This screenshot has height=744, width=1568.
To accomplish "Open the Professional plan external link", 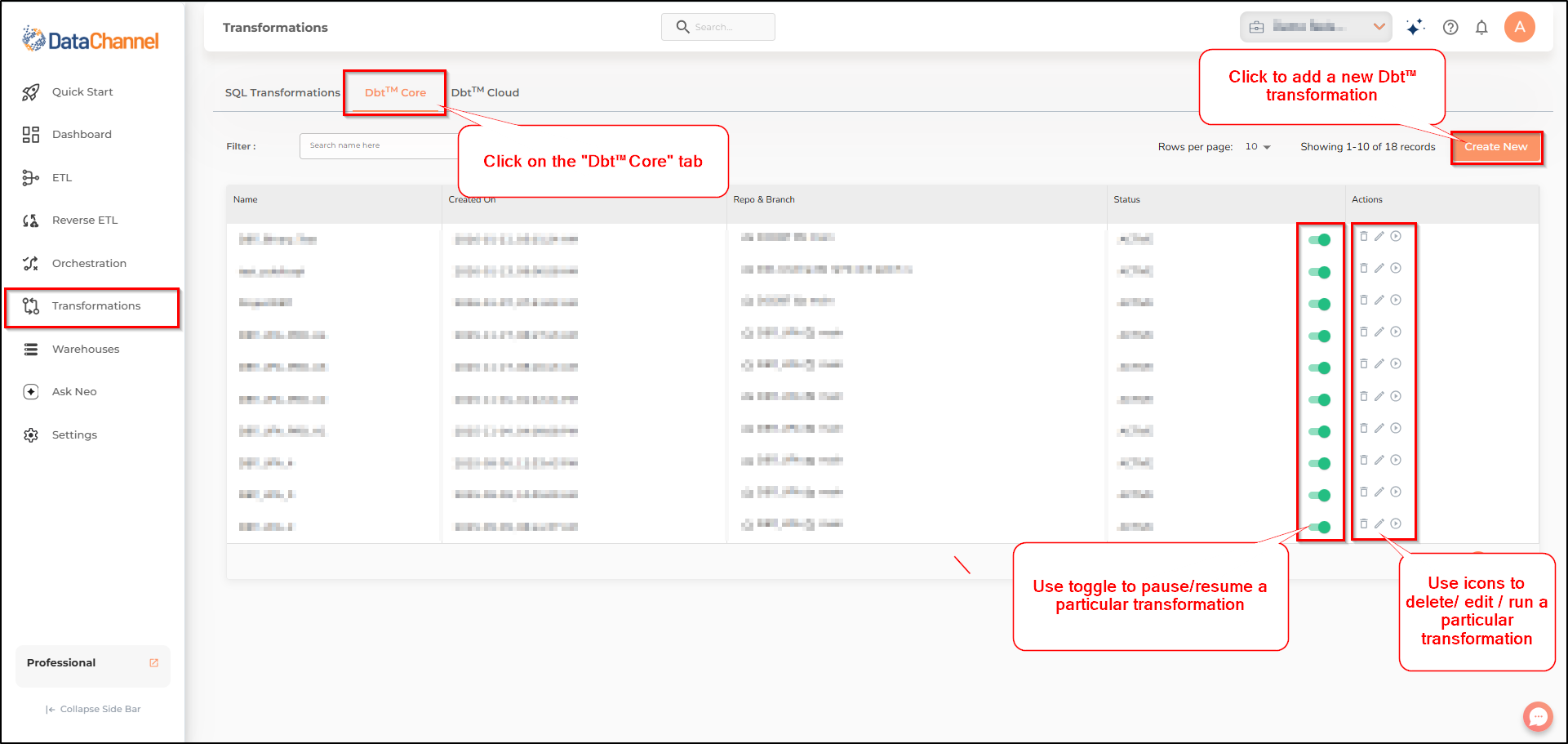I will coord(154,663).
